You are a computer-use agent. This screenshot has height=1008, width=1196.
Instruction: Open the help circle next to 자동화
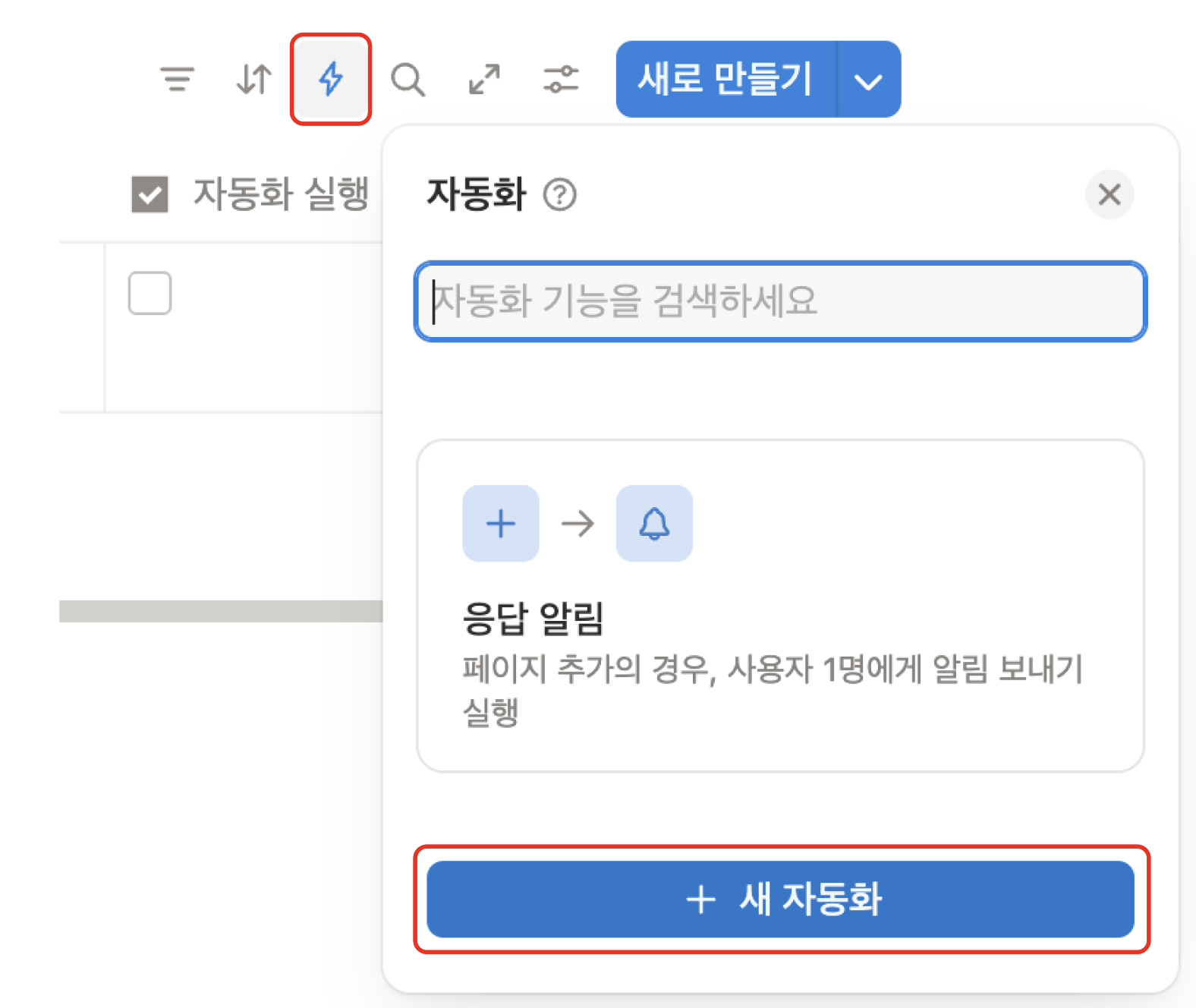coord(559,196)
